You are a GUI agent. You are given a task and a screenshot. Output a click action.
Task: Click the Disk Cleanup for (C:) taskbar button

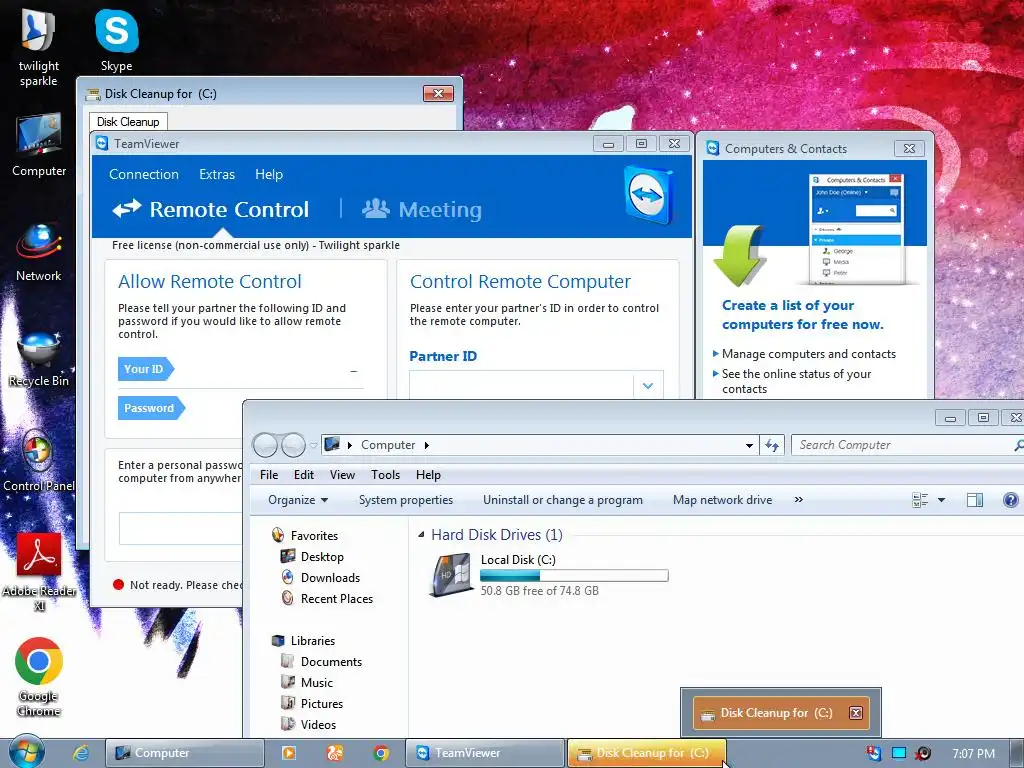pyautogui.click(x=647, y=753)
